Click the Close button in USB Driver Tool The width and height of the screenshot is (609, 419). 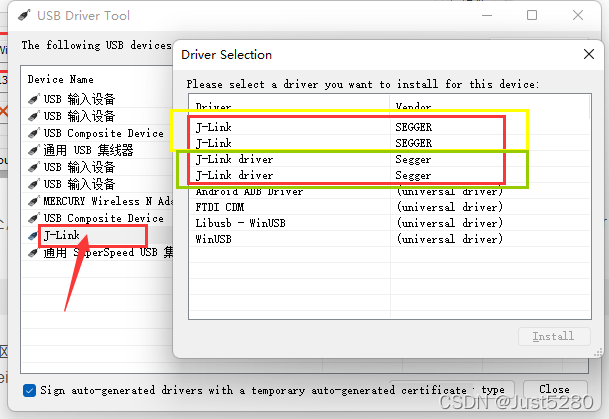pyautogui.click(x=555, y=389)
